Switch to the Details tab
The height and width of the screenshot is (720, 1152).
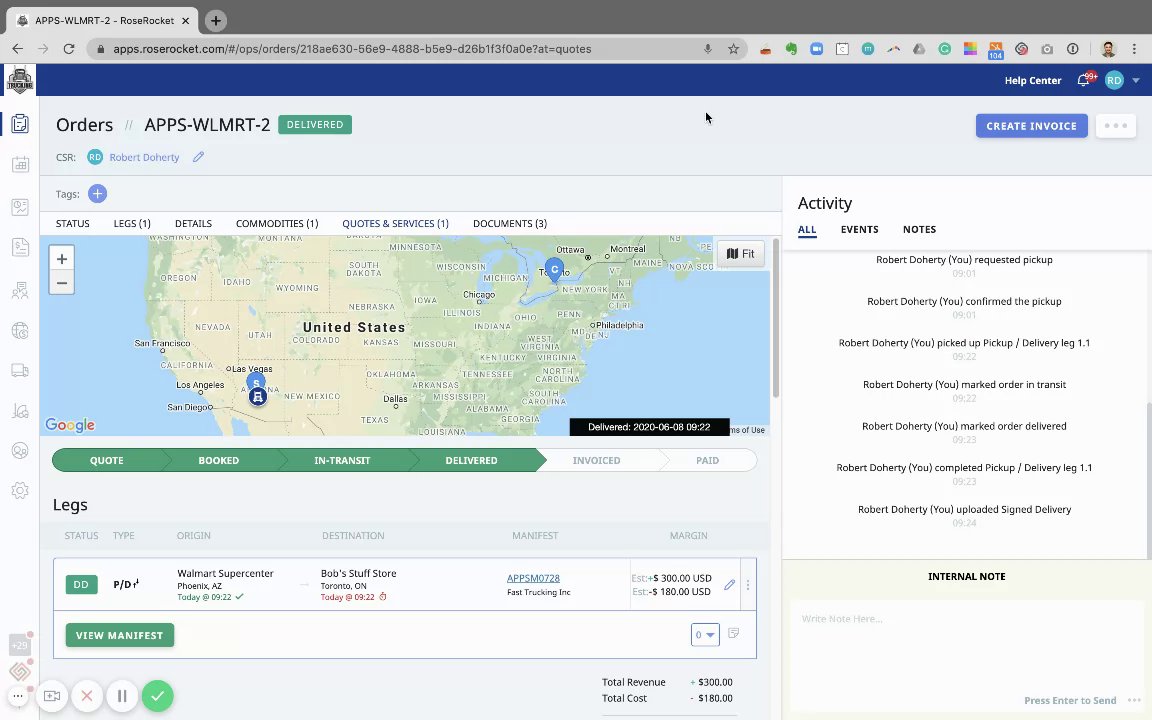click(193, 223)
